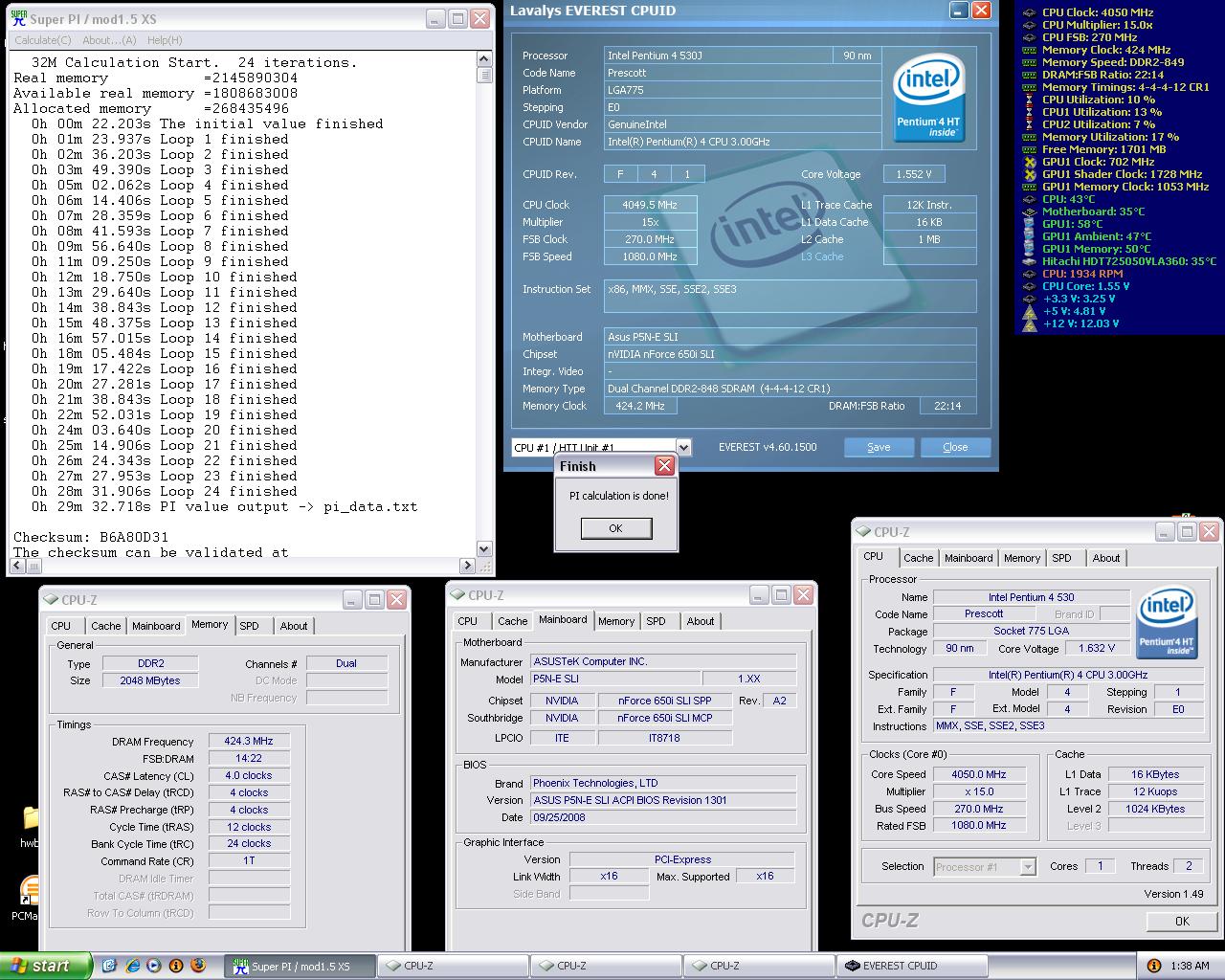Launch Windows Media Player from the quick launch
This screenshot has height=980, width=1225.
click(x=154, y=966)
